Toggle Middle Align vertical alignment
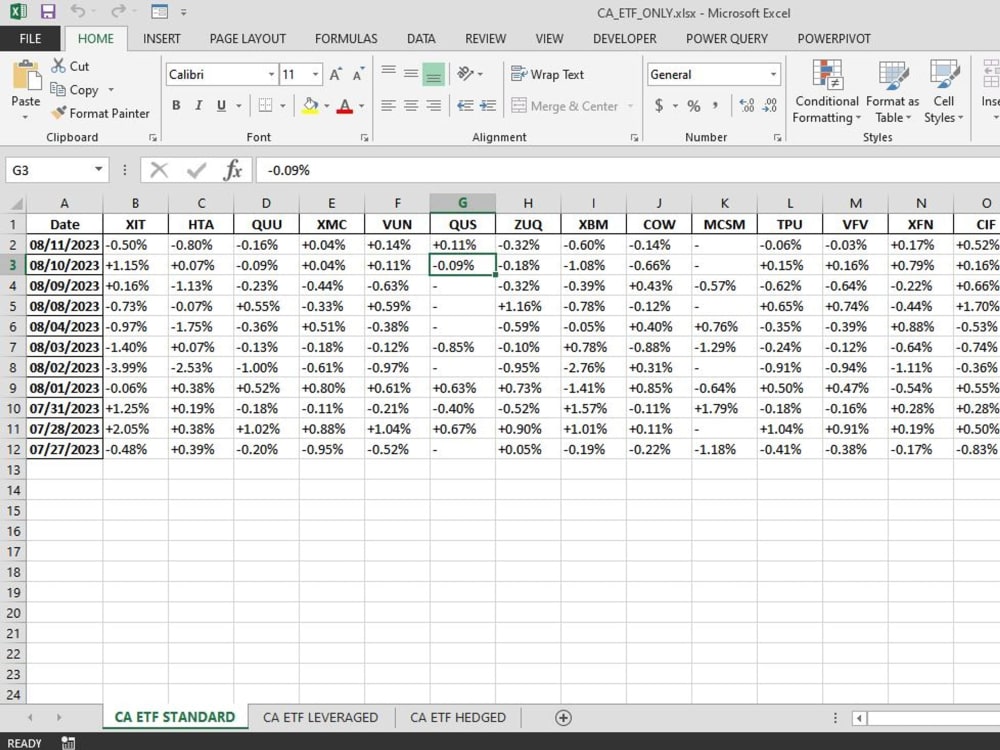Image resolution: width=1000 pixels, height=750 pixels. coord(411,74)
